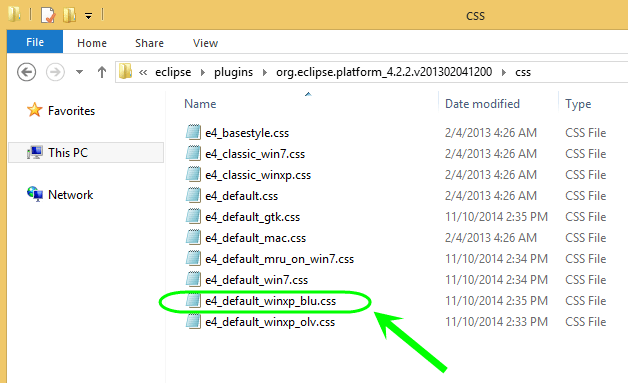Click the file icon of e4_default_mru_on_win7.css

(193, 258)
